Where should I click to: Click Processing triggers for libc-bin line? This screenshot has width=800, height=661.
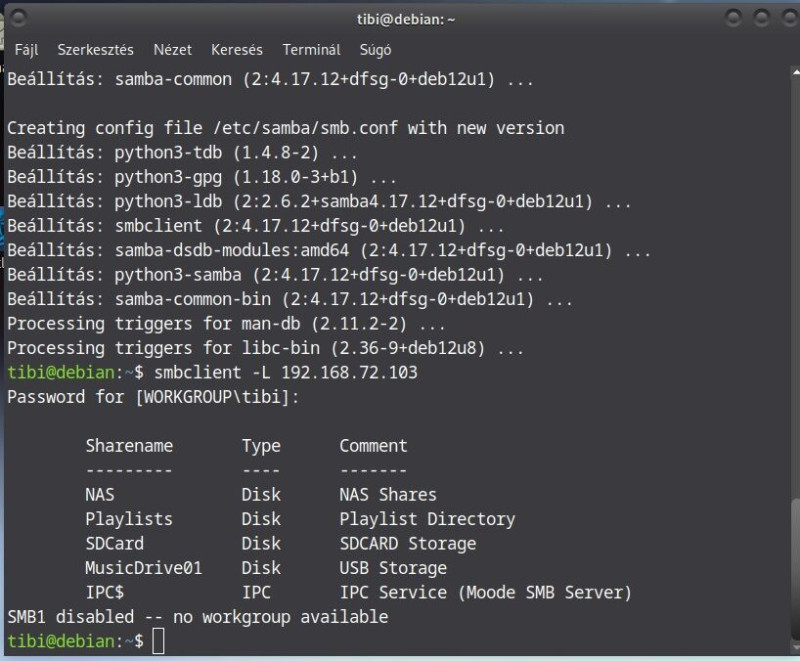tap(265, 348)
